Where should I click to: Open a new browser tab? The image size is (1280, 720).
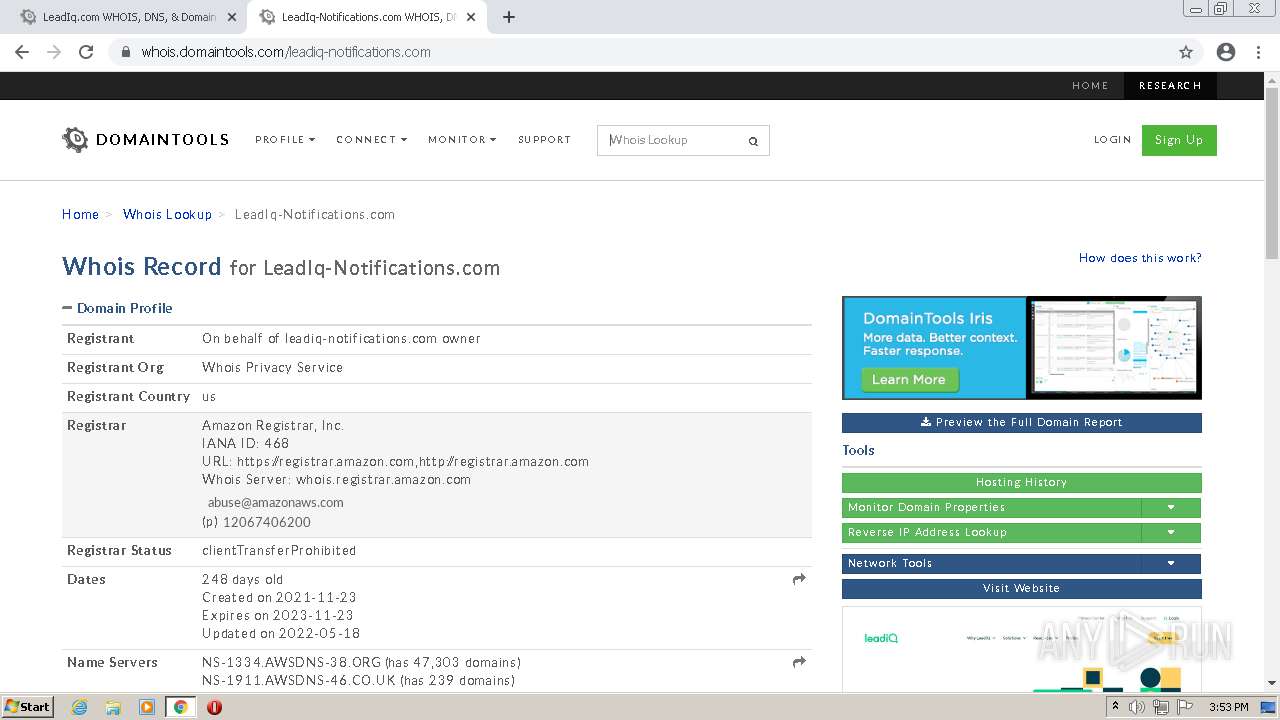pos(509,17)
